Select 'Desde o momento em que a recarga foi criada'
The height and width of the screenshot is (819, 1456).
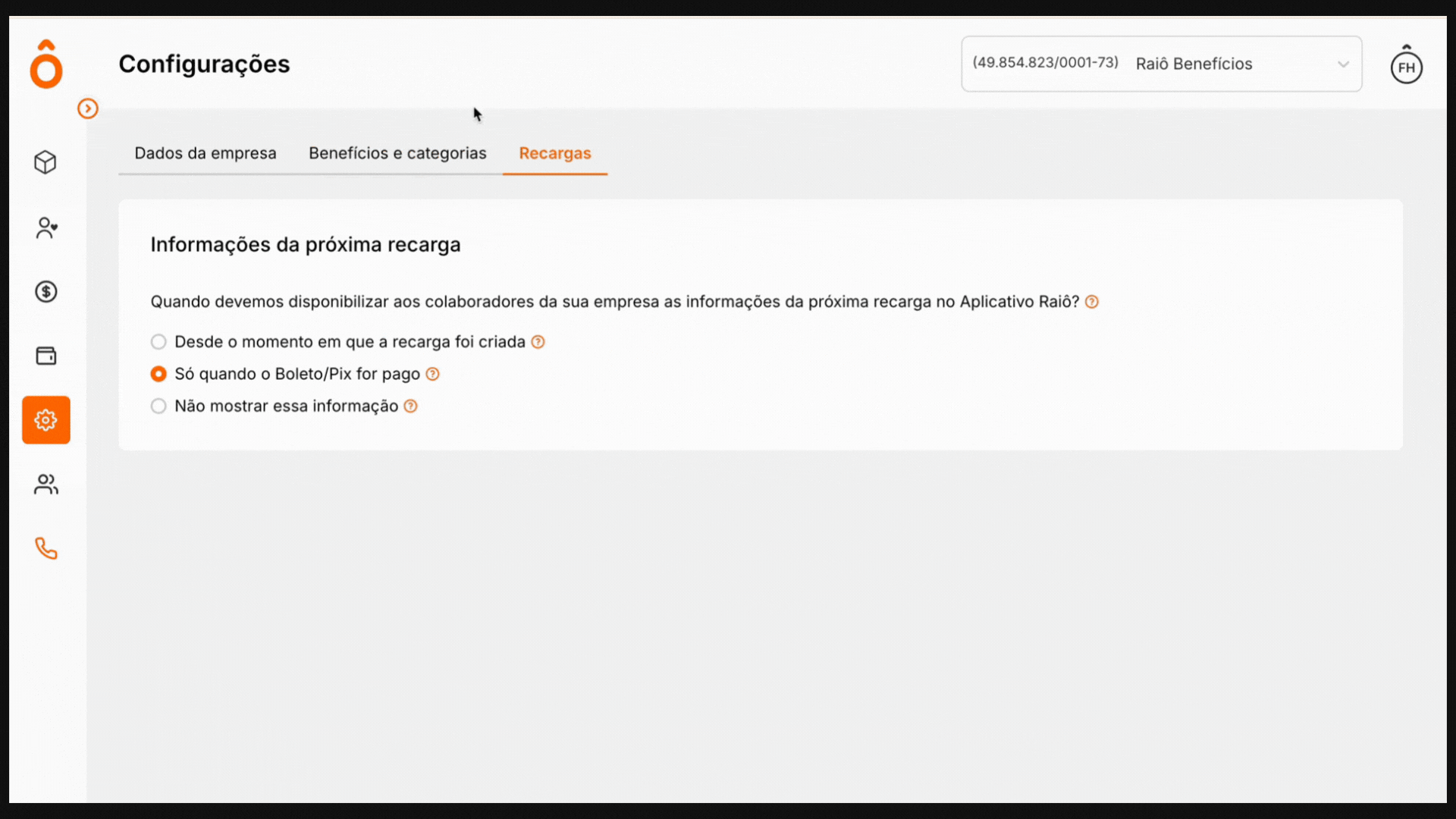(x=158, y=341)
